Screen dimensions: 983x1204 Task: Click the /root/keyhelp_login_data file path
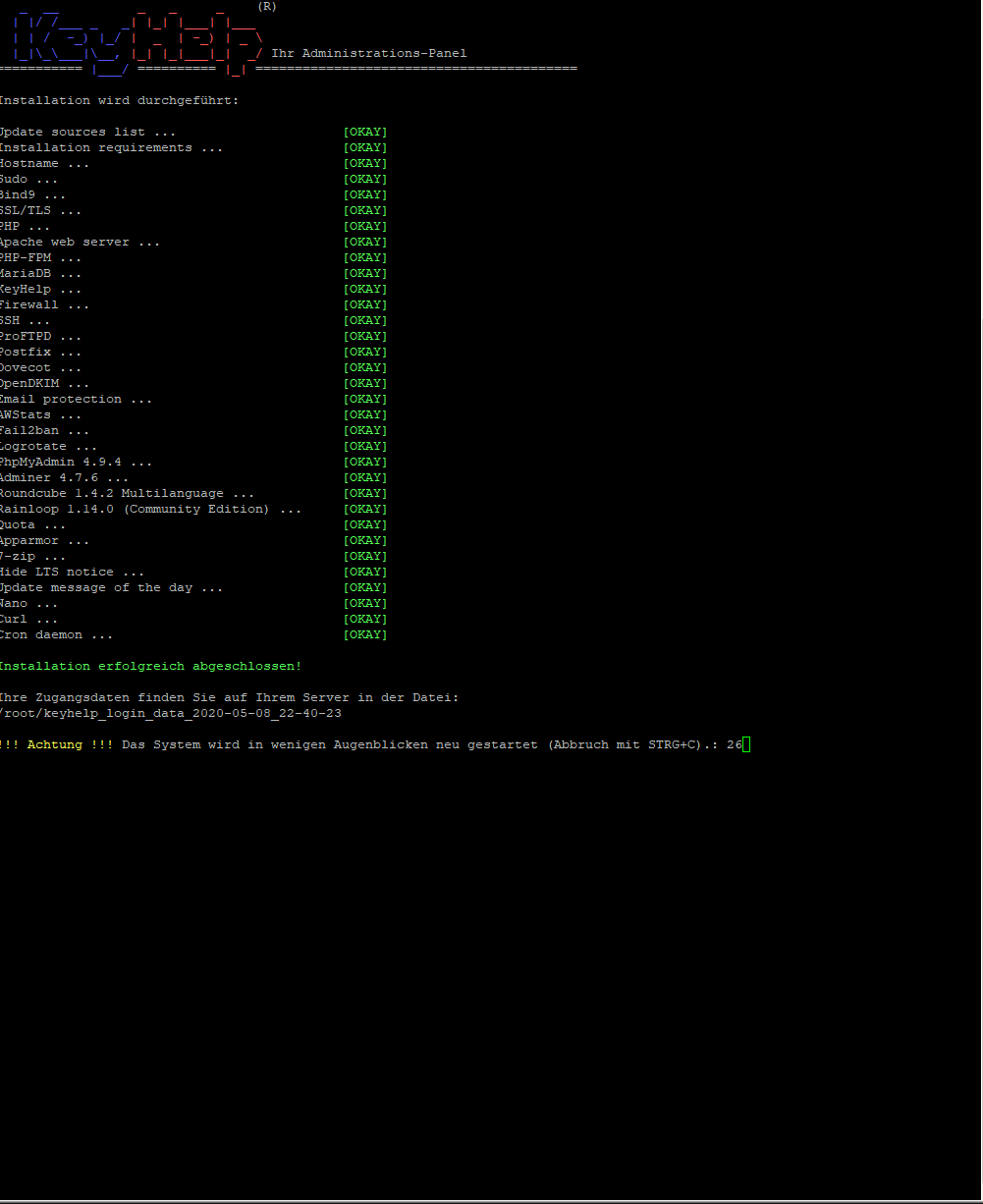(x=170, y=714)
